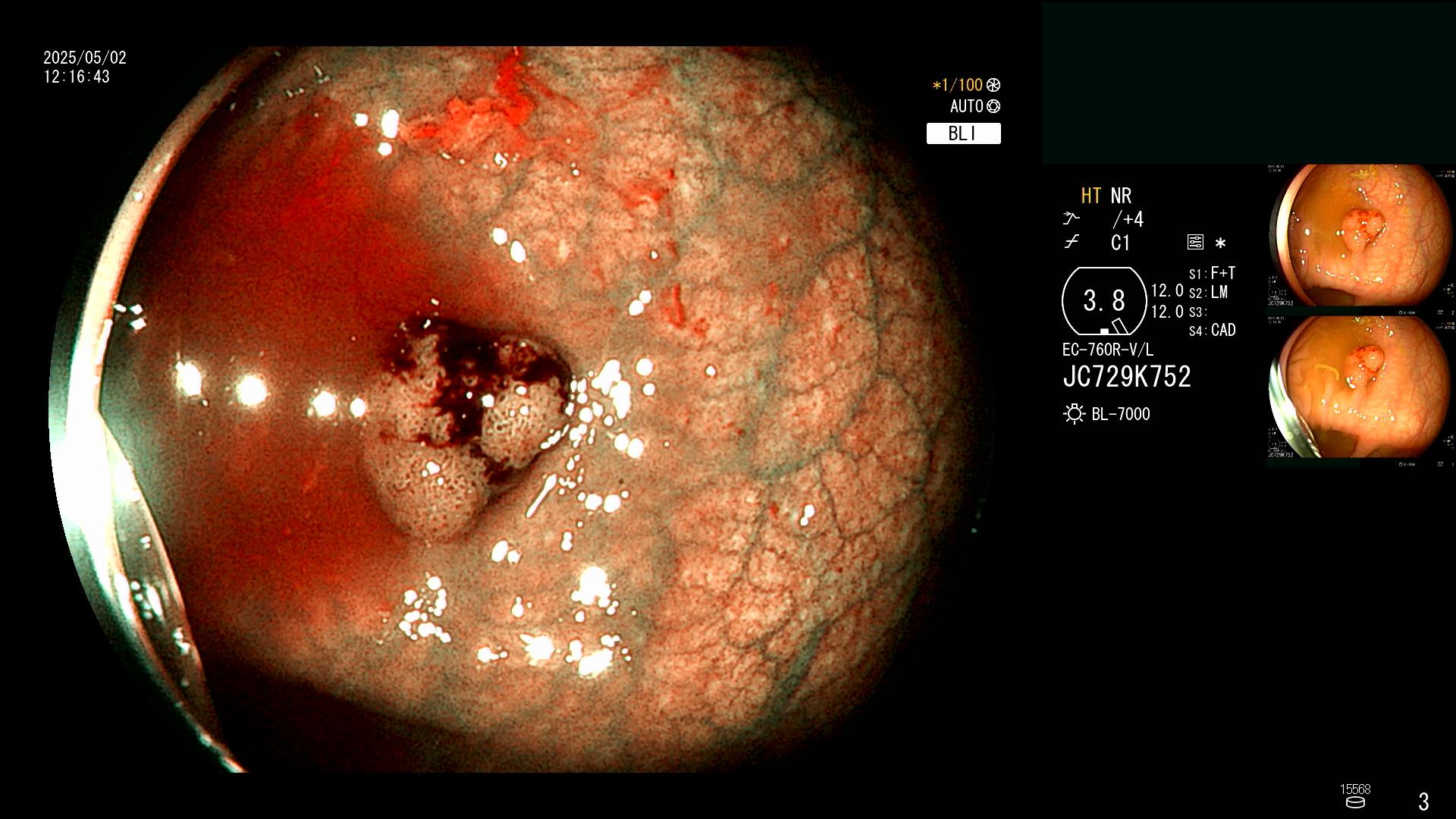Click the BLI mode indicator label

pos(963,133)
